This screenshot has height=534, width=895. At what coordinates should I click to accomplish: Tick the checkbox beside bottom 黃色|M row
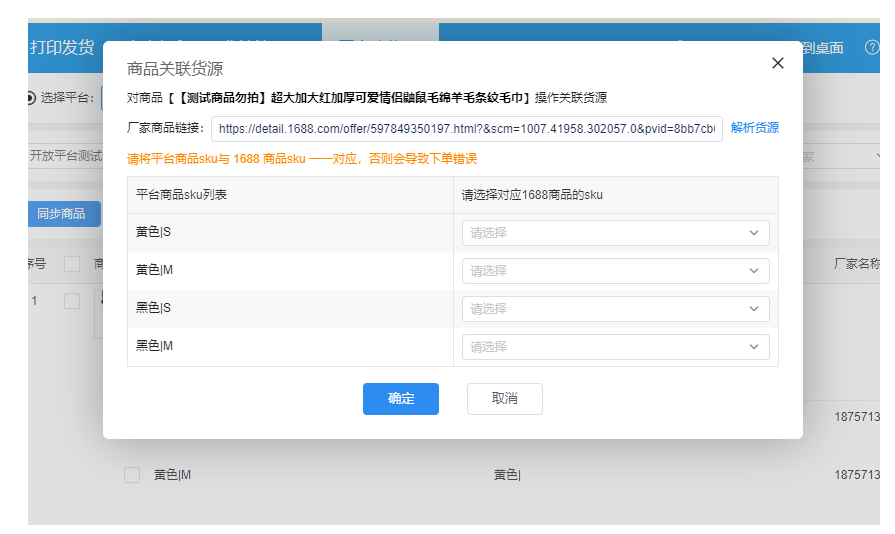[132, 475]
